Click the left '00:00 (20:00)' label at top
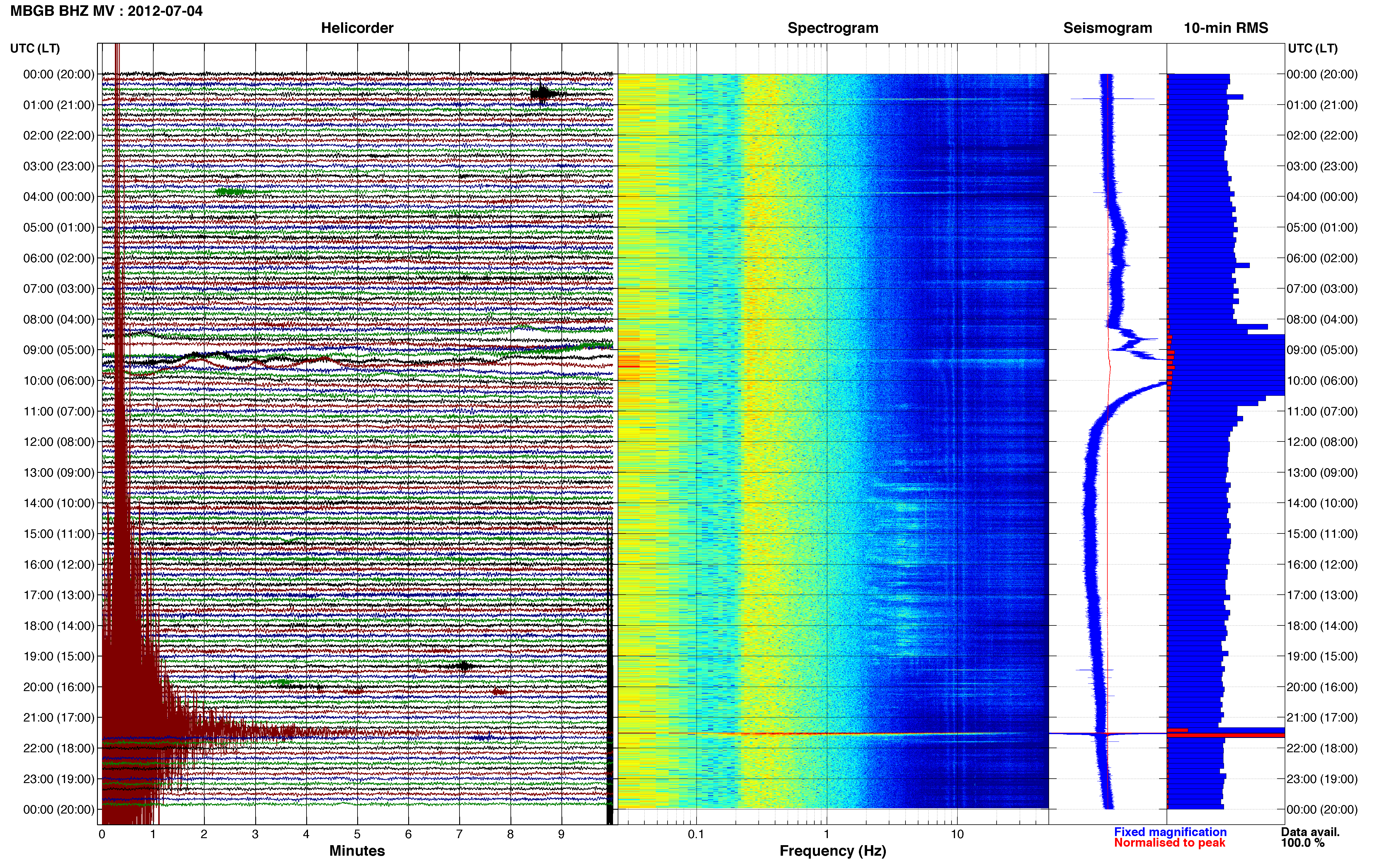Viewport: 1389px width, 868px height. coord(59,74)
